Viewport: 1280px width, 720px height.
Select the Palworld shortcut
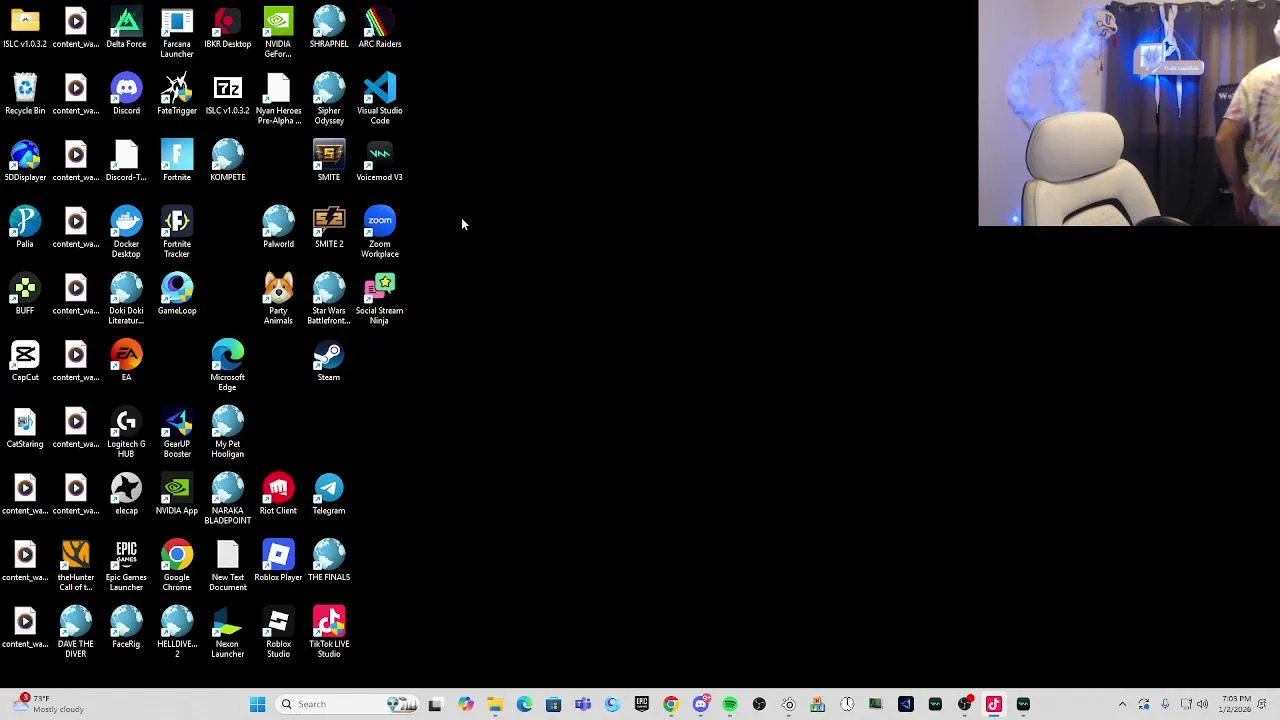[x=278, y=228]
